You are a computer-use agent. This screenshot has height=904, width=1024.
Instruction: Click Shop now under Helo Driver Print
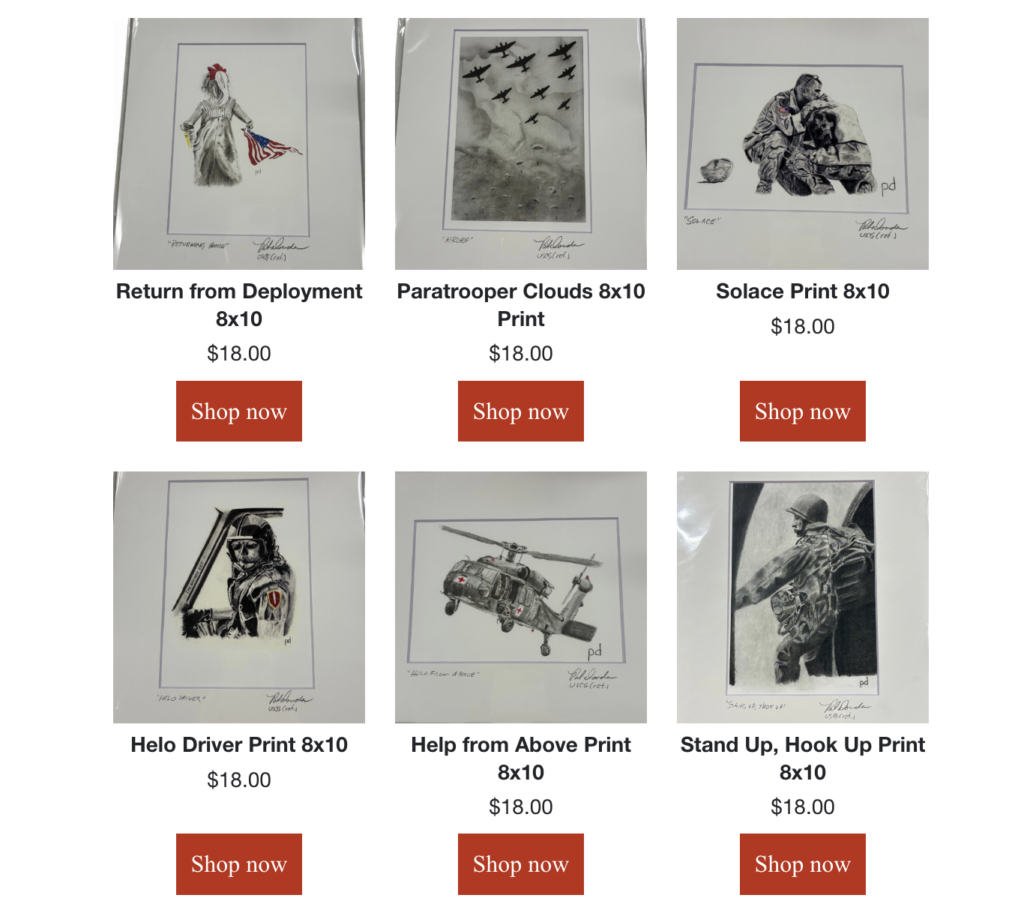coord(239,864)
